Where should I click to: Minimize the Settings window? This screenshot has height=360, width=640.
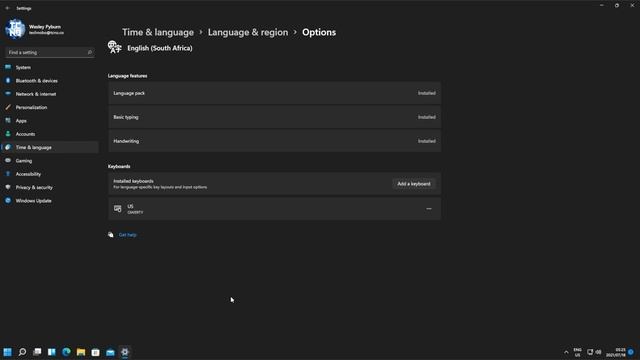click(x=602, y=5)
